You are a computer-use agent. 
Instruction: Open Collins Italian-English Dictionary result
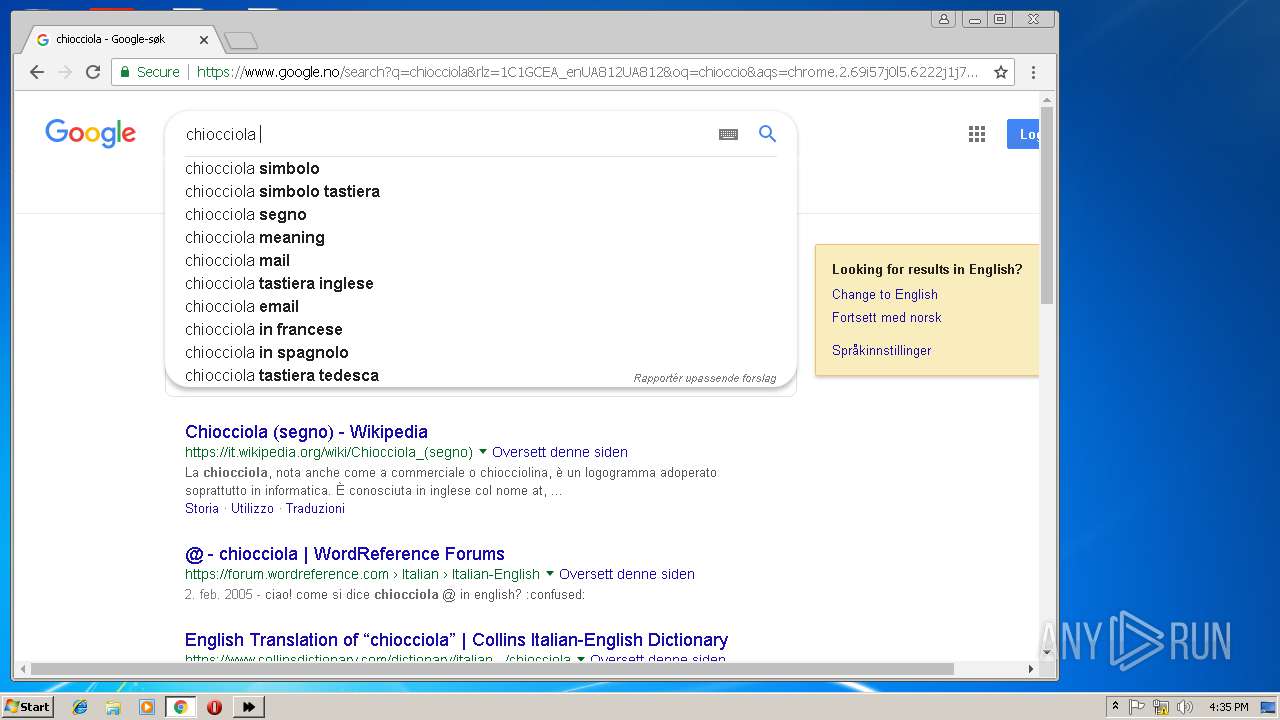456,640
